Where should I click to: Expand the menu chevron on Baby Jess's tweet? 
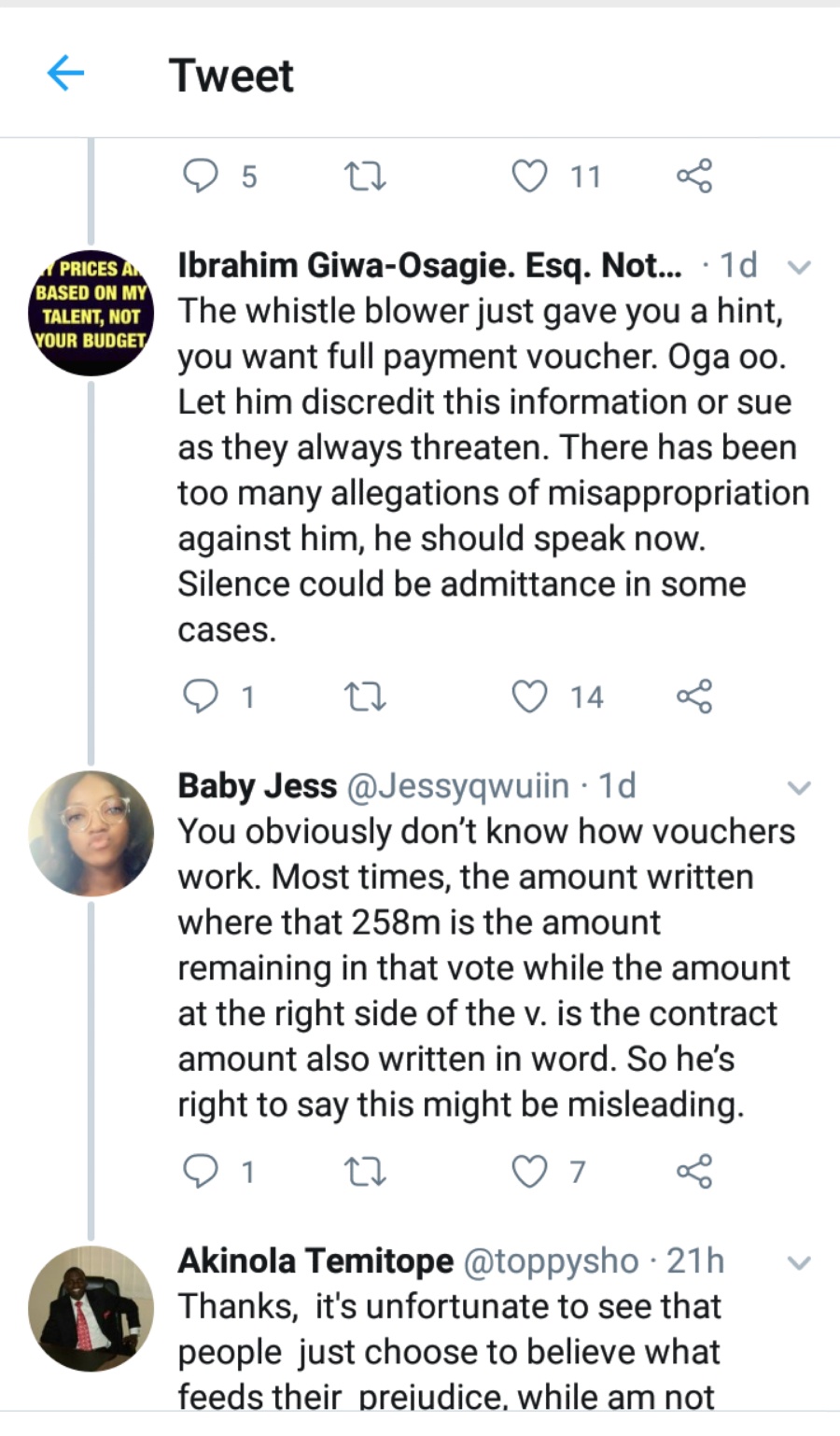click(799, 787)
